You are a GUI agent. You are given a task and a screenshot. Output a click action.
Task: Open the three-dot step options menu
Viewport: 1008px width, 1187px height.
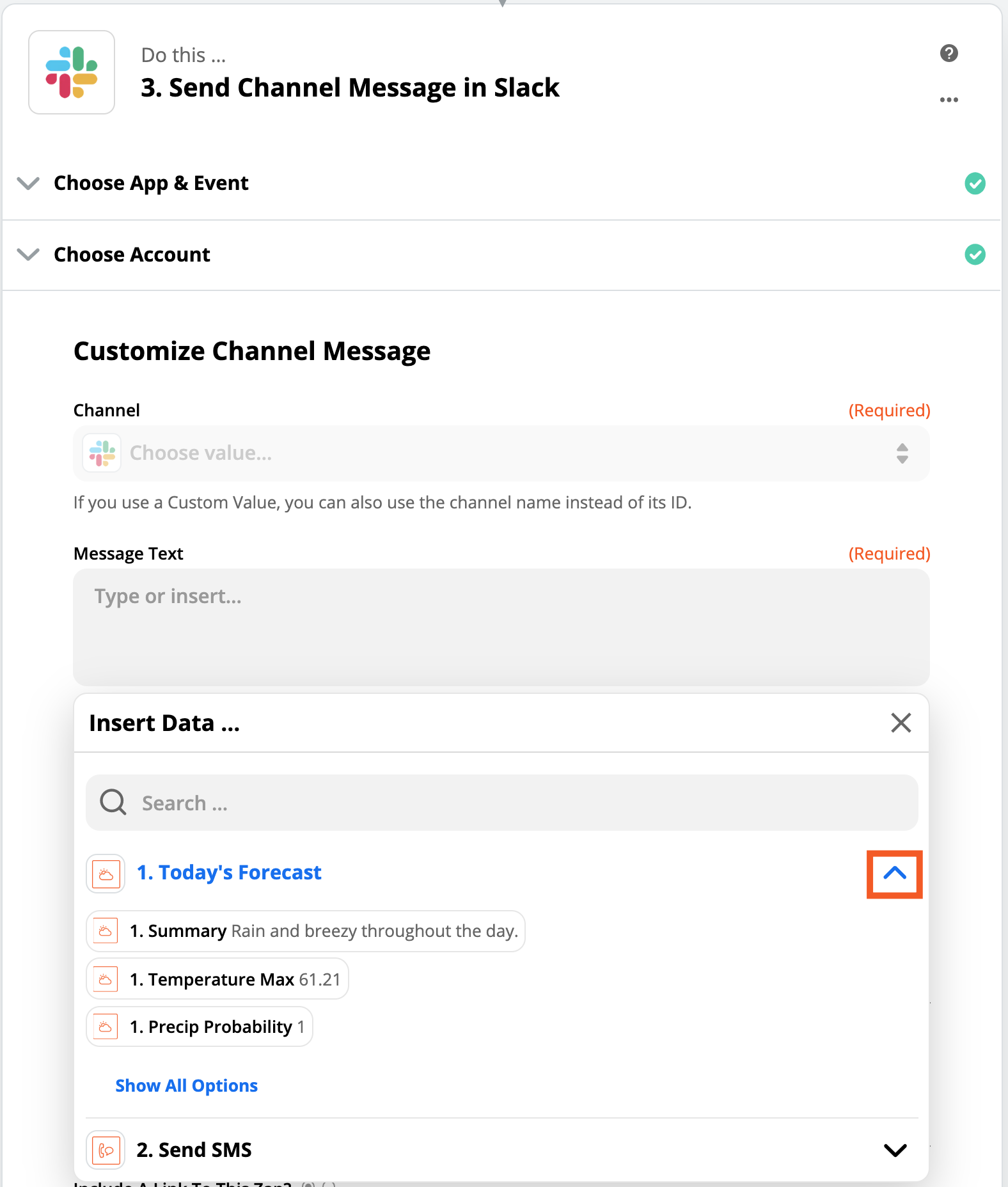(949, 100)
